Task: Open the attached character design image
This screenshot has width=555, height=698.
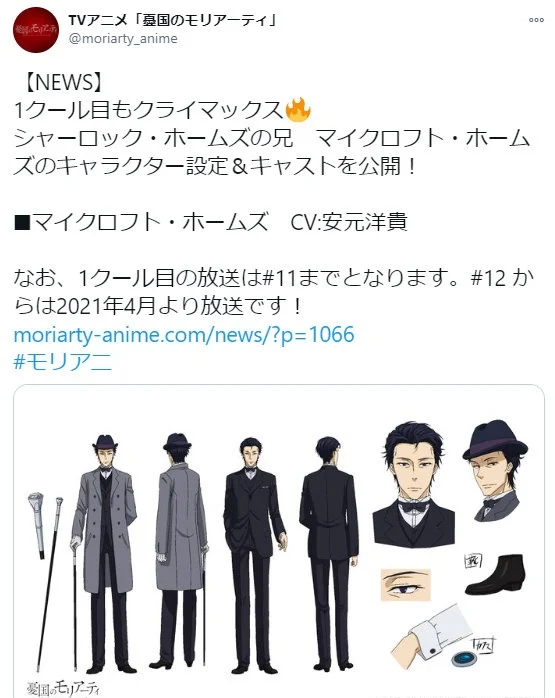Action: click(x=279, y=541)
